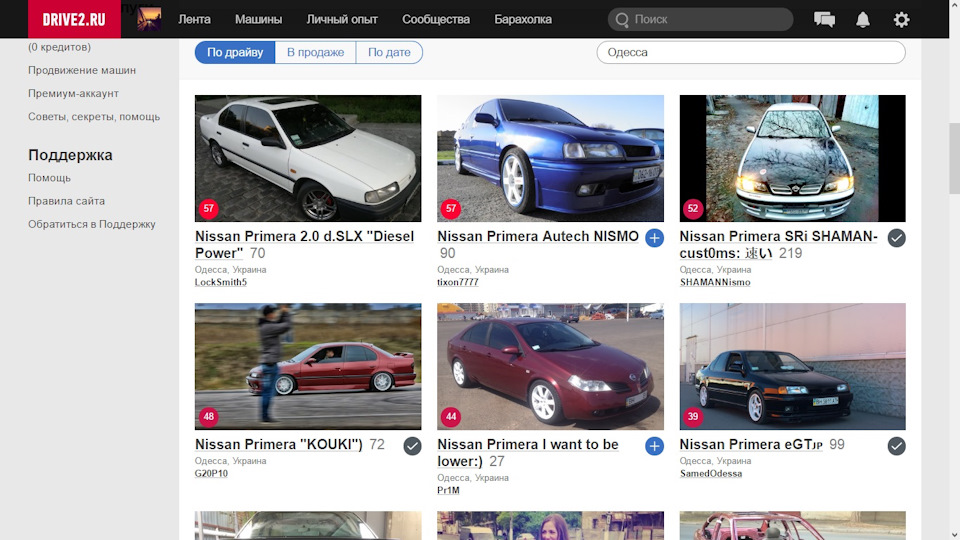Open the white Nissan Primera Diesel Power photo
Viewport: 960px width, 540px height.
308,158
